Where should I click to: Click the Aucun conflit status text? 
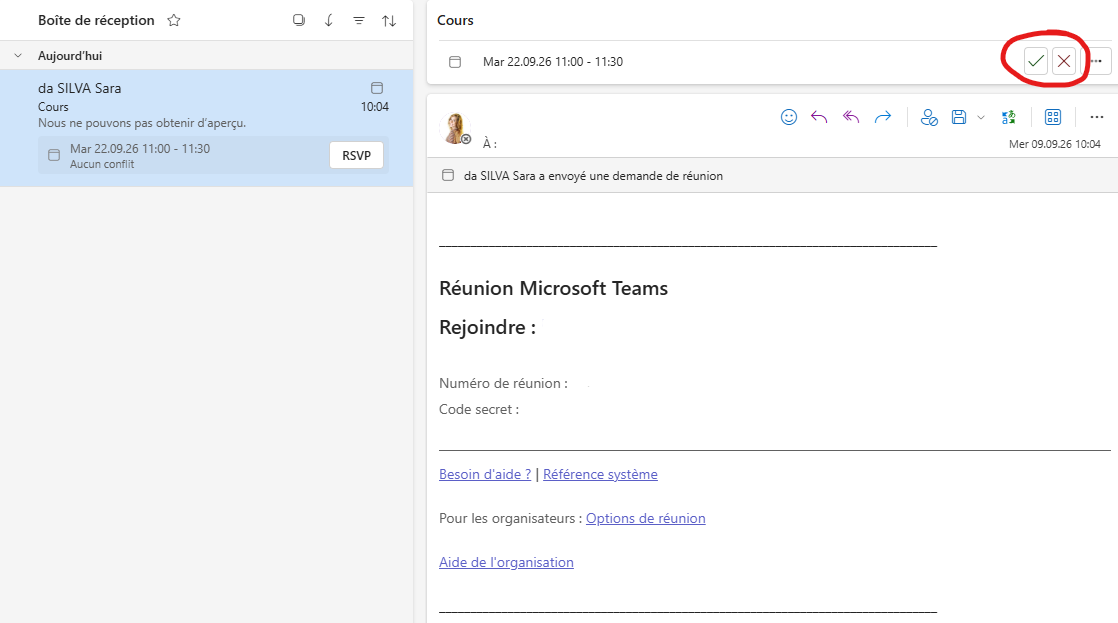102,164
